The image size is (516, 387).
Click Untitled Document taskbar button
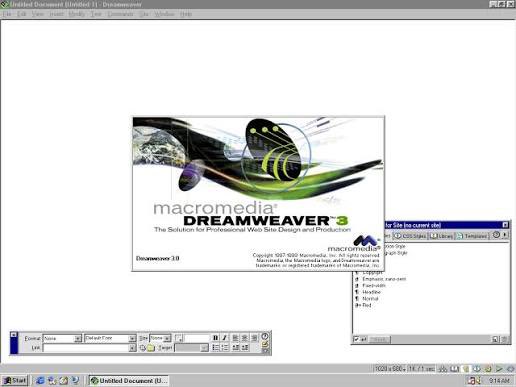129,380
